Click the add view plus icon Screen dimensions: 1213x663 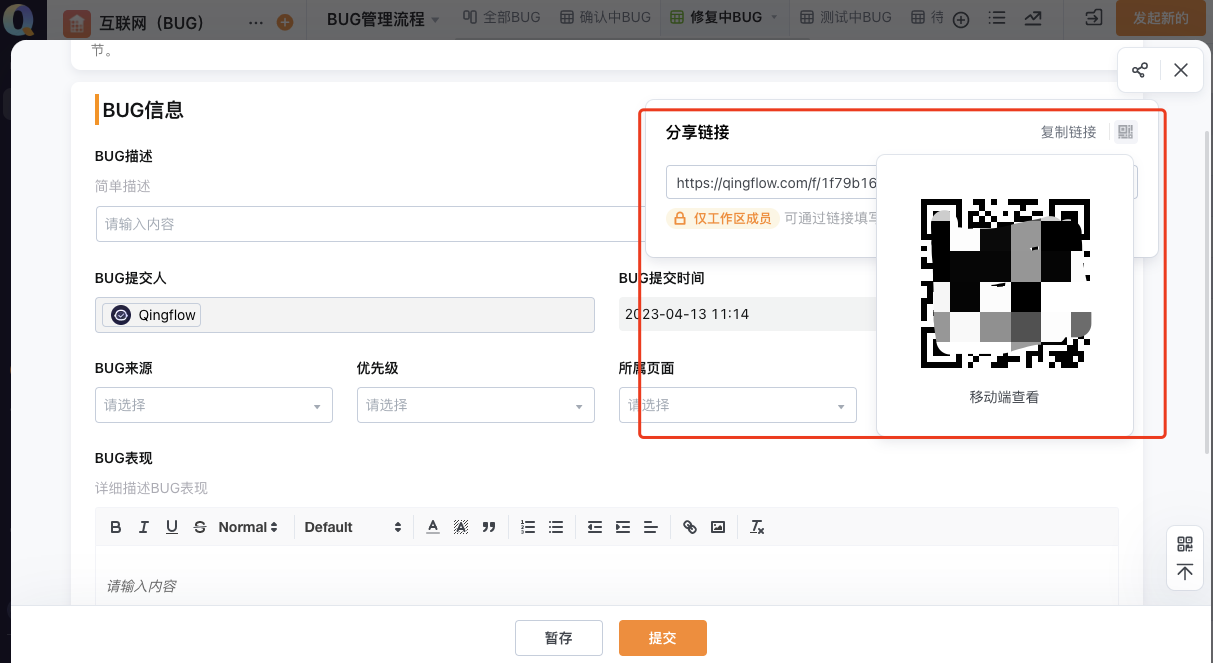tap(961, 19)
